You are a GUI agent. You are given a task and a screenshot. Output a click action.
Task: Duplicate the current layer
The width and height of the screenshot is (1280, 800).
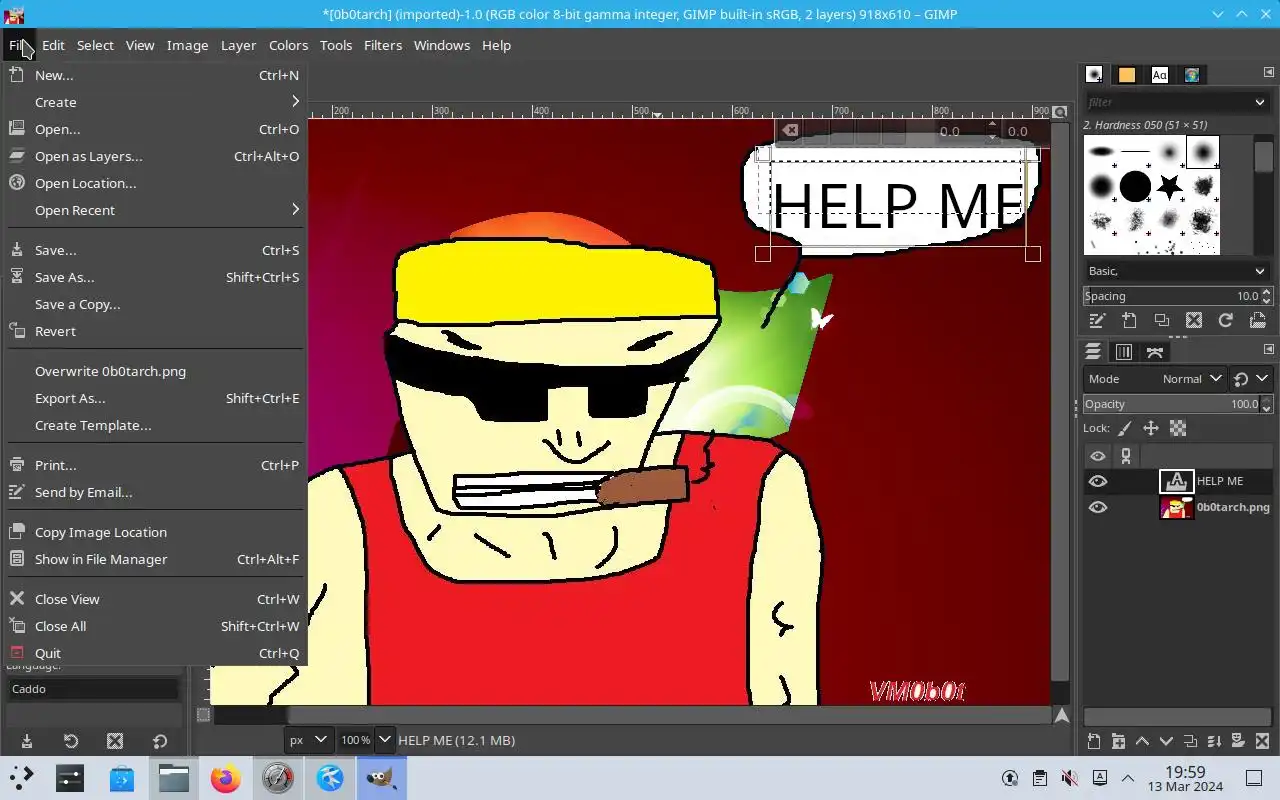(1190, 741)
